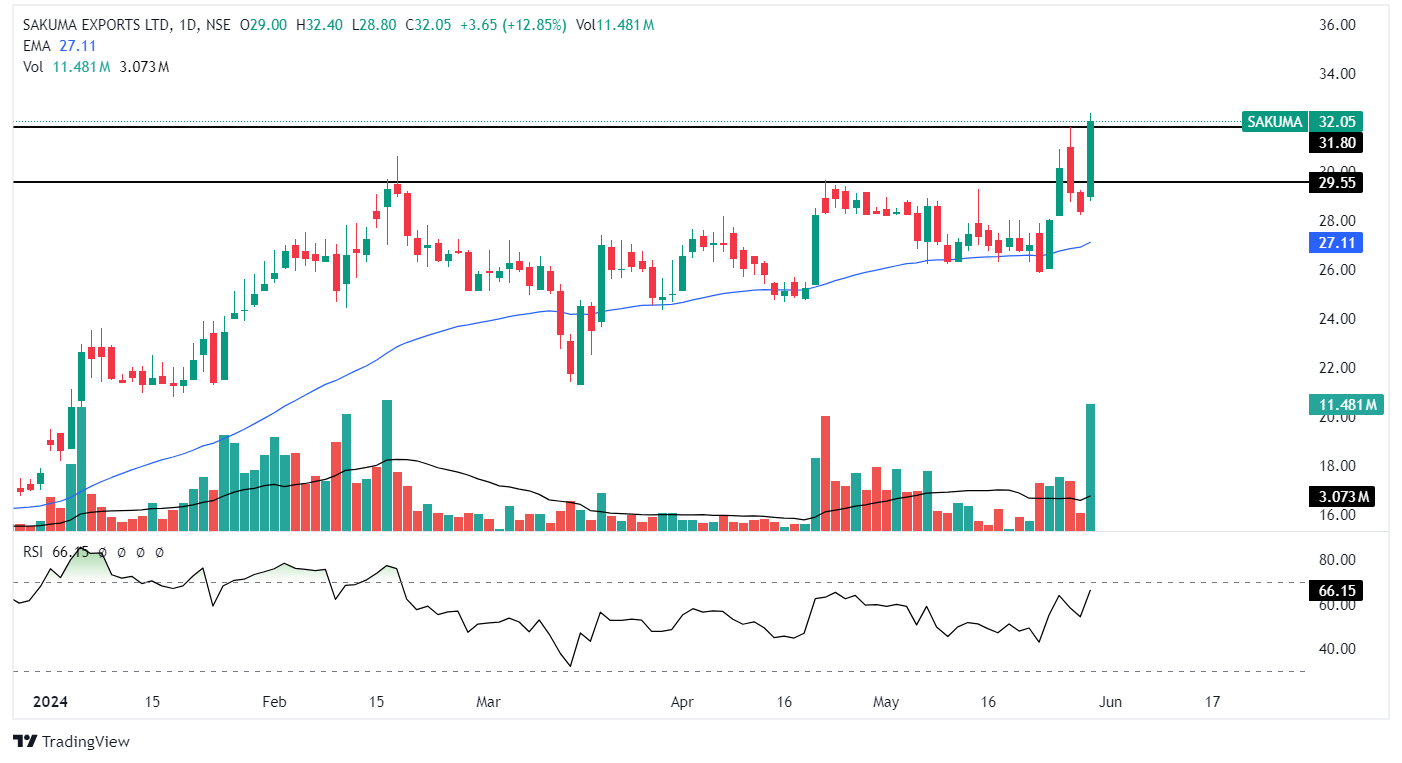The width and height of the screenshot is (1402, 763).
Task: Click the blue 27.11 EMA axis label
Action: click(x=1334, y=243)
